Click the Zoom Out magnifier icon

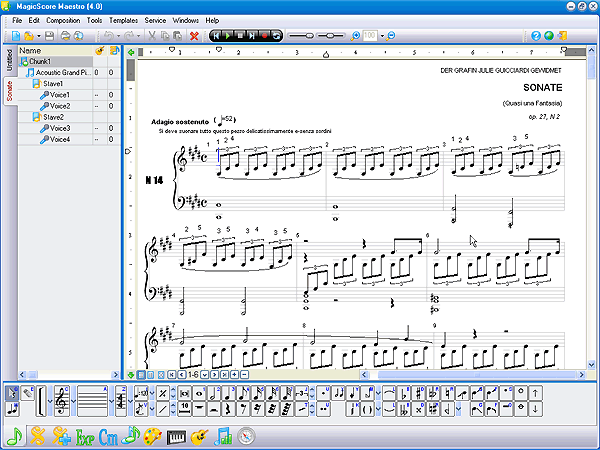390,36
